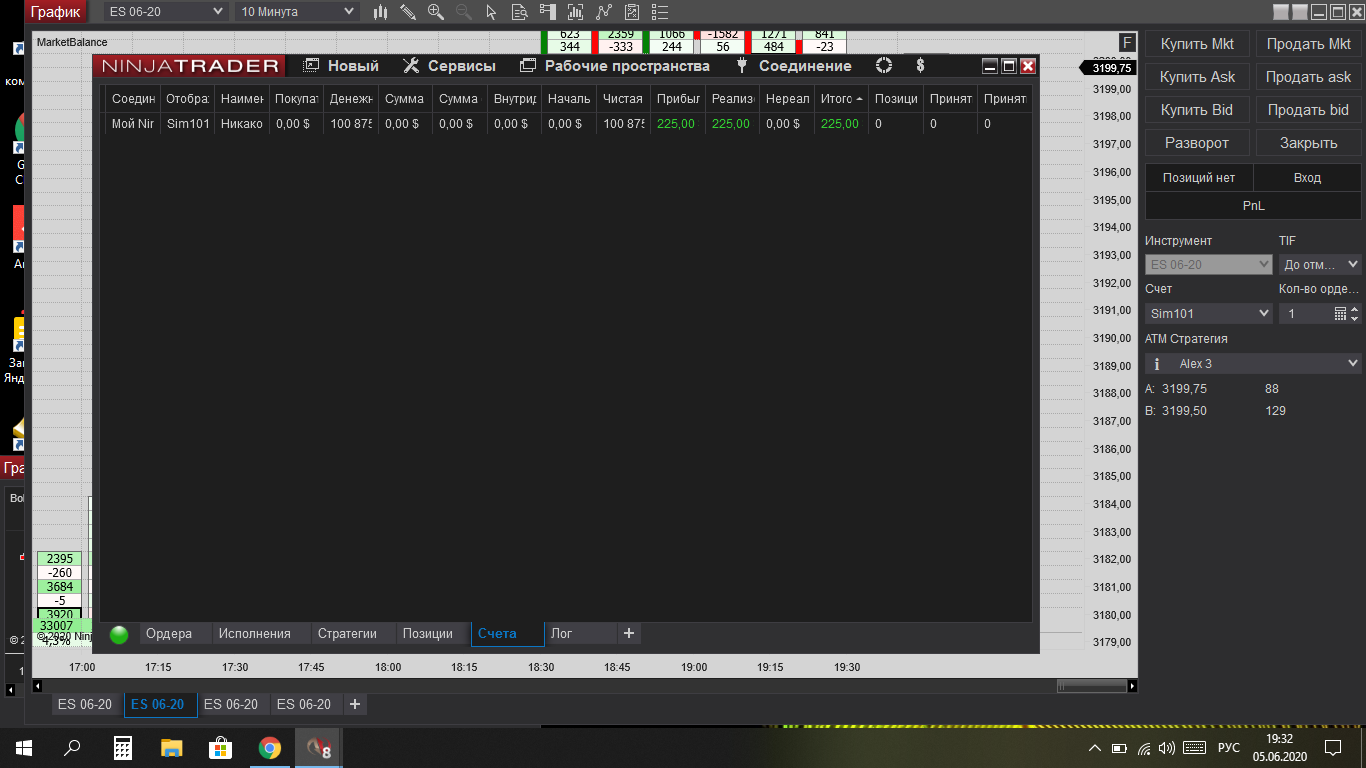Viewport: 1366px width, 768px height.
Task: Show the data box from chart toolbar
Action: (x=519, y=12)
